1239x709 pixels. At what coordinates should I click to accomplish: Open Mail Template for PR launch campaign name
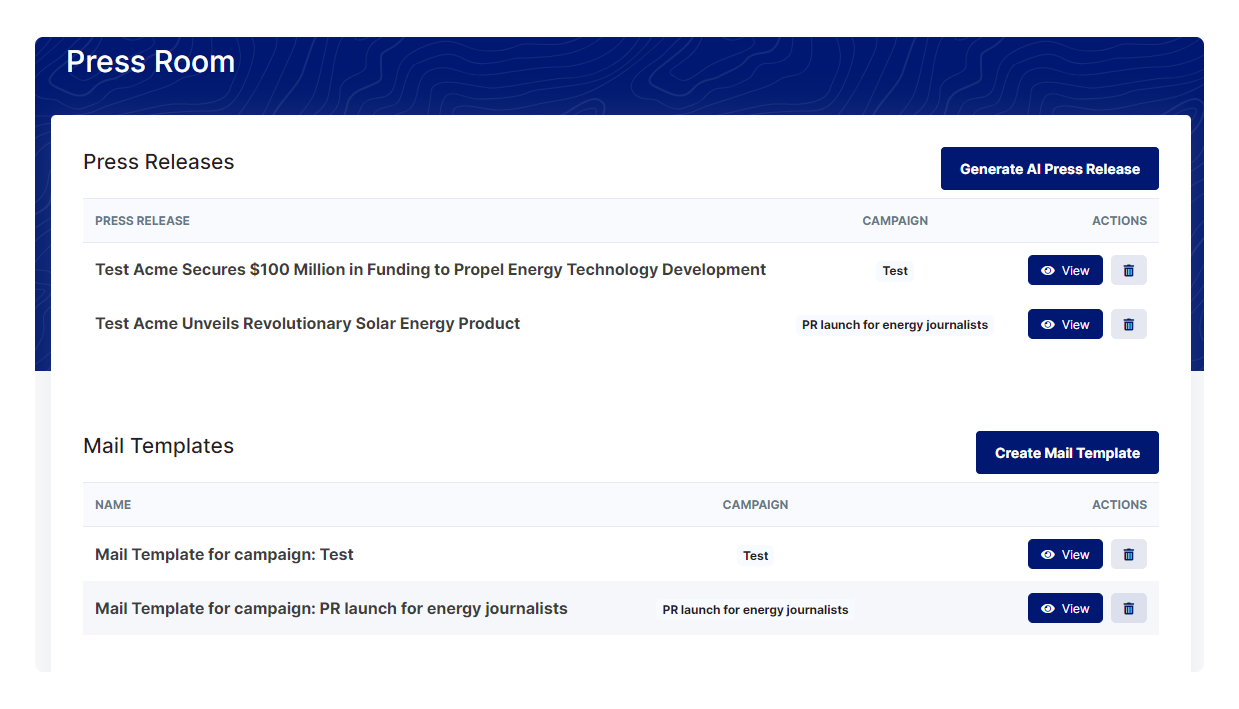click(331, 609)
